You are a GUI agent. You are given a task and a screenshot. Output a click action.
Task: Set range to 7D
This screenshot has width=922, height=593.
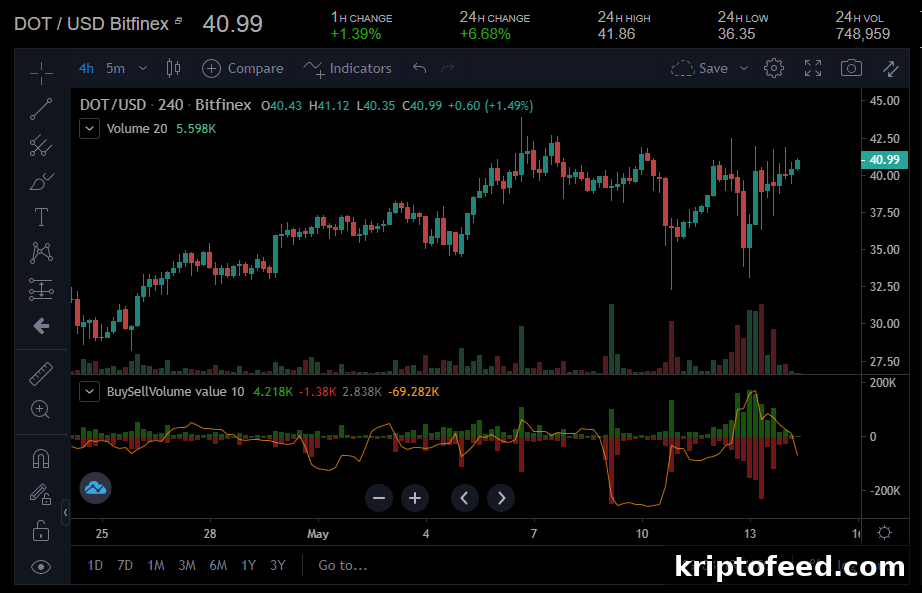pos(125,565)
